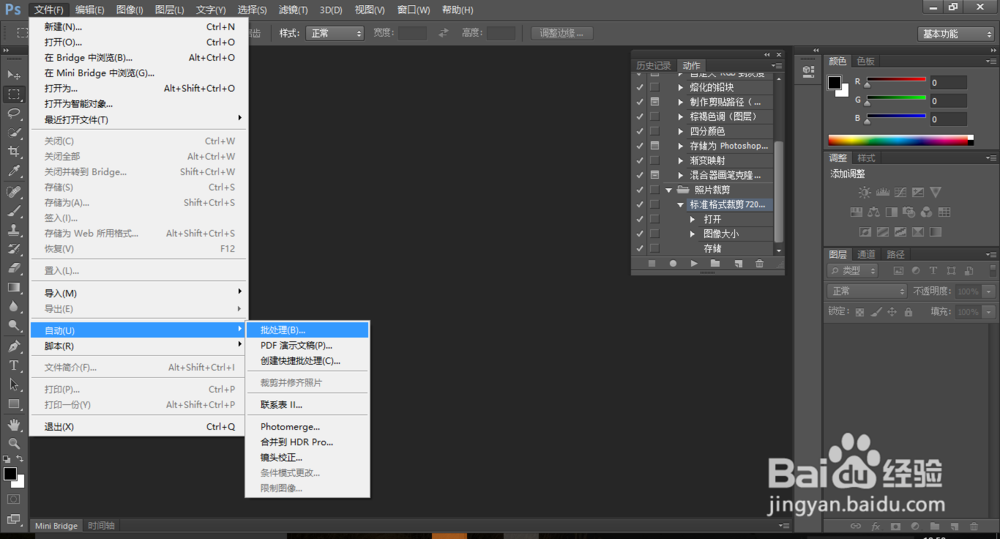Image resolution: width=1000 pixels, height=539 pixels.
Task: Delete the selected action with trash icon
Action: (x=759, y=263)
